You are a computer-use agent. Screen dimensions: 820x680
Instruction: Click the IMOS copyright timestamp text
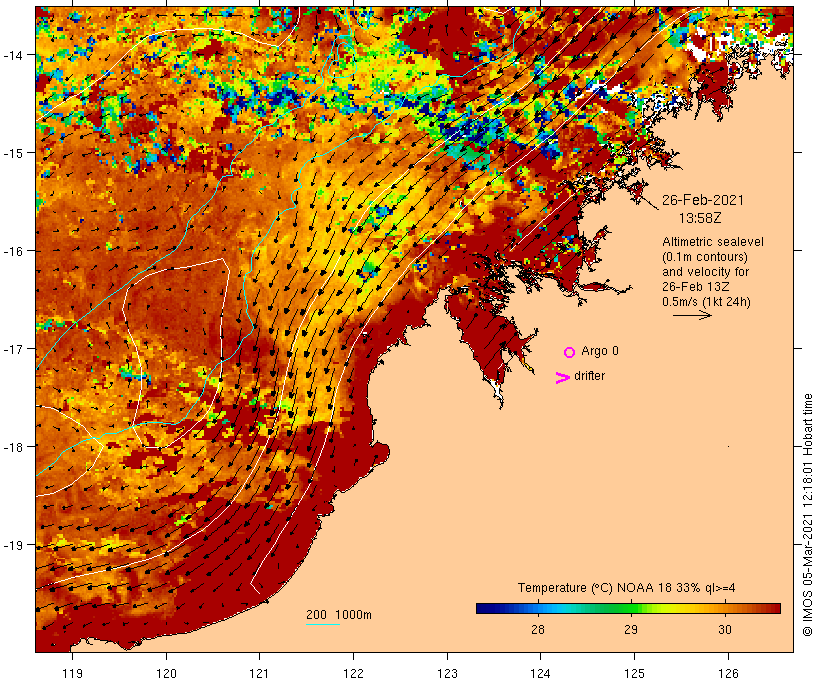(808, 515)
